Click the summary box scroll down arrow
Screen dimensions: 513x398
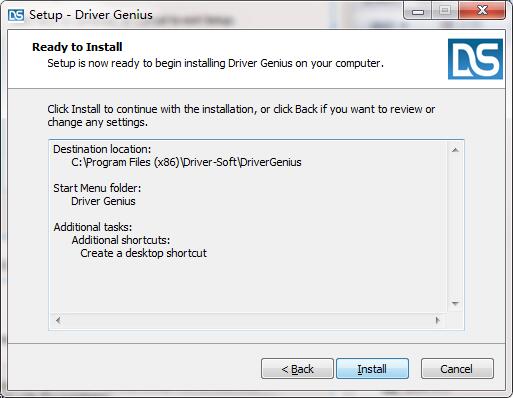(455, 303)
